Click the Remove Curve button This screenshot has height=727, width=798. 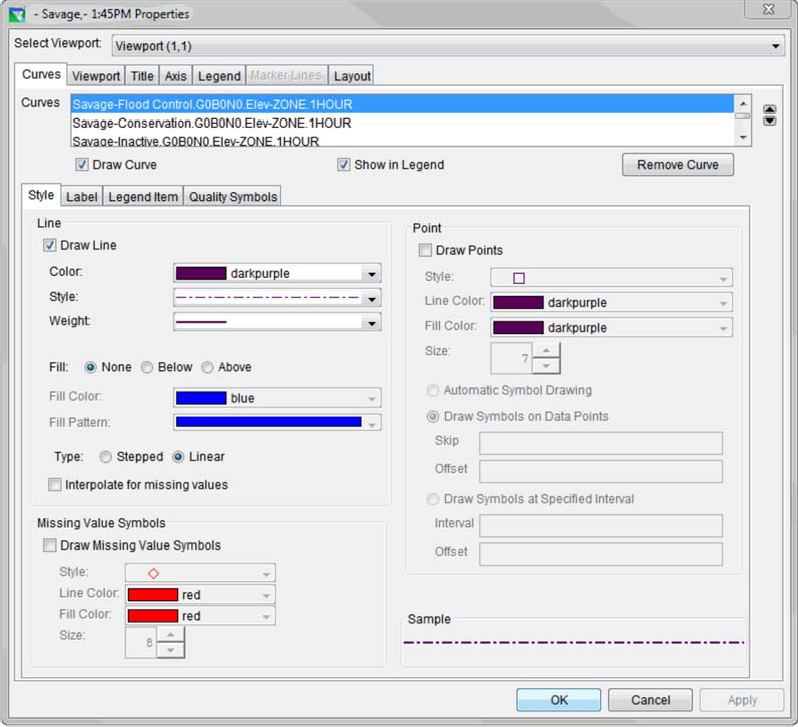(678, 164)
